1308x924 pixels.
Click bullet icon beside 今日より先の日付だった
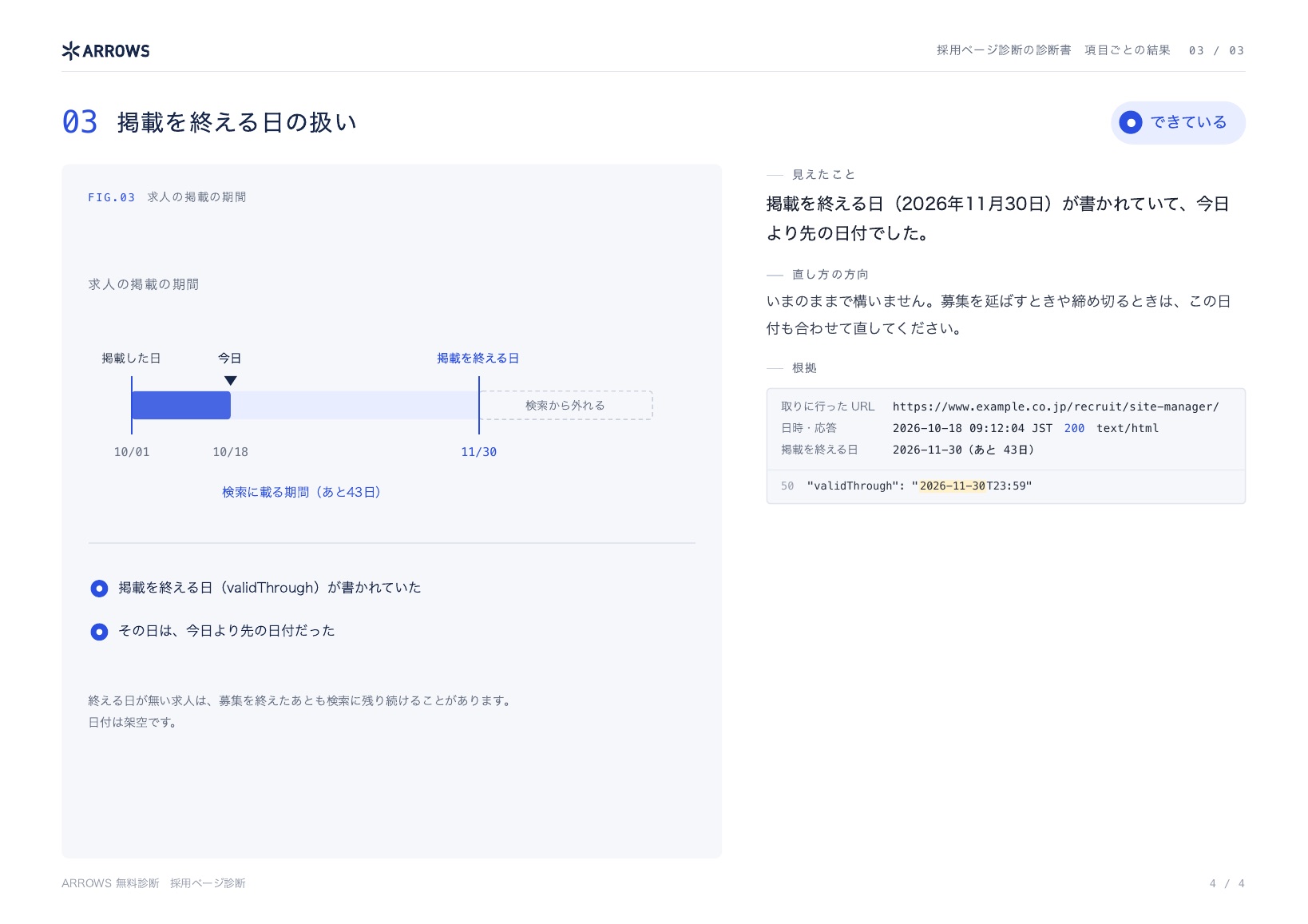point(99,632)
